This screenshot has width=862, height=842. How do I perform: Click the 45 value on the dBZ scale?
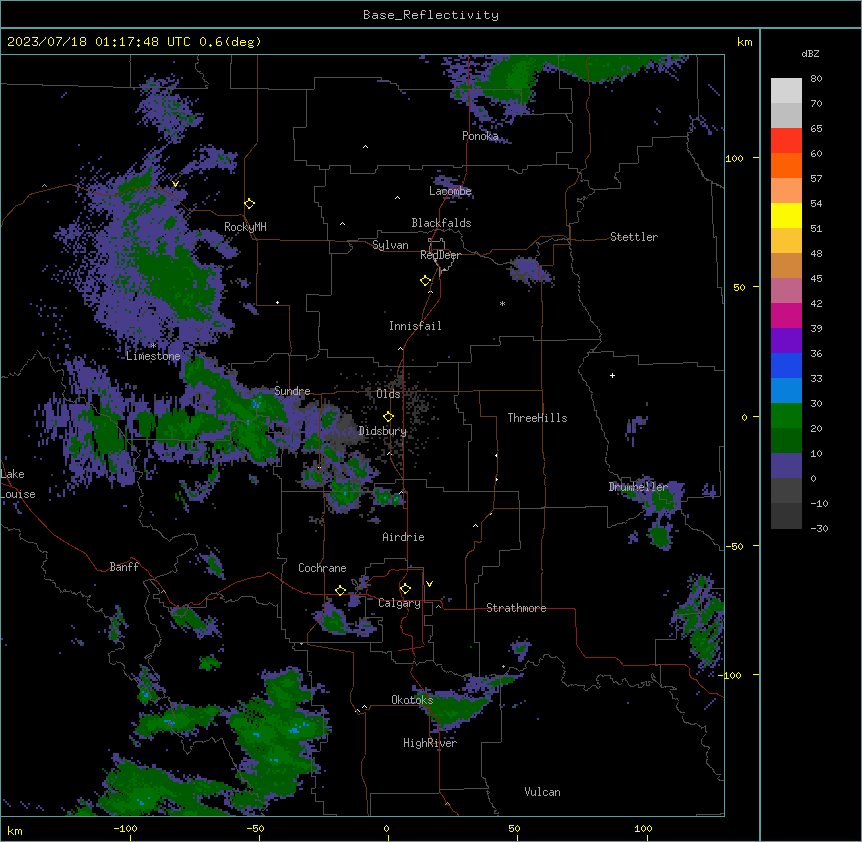[816, 279]
